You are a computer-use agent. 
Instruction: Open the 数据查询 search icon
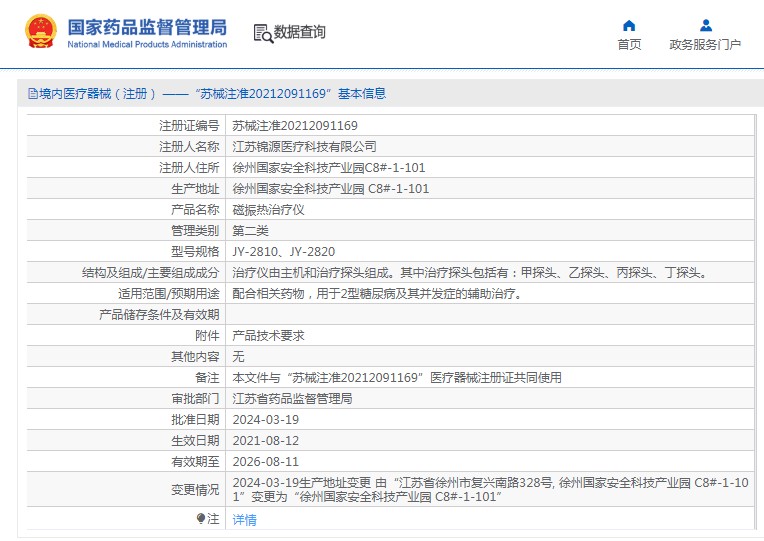click(263, 33)
